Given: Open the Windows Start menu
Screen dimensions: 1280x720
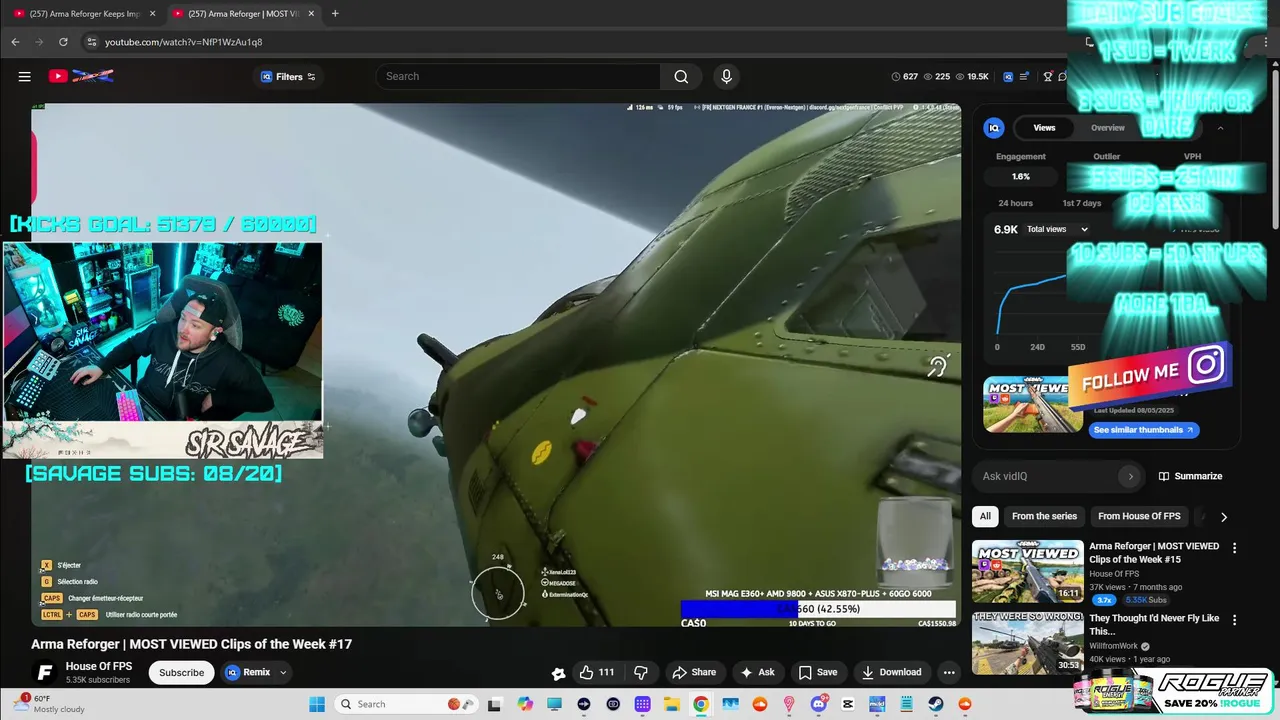Looking at the screenshot, I should 317,704.
